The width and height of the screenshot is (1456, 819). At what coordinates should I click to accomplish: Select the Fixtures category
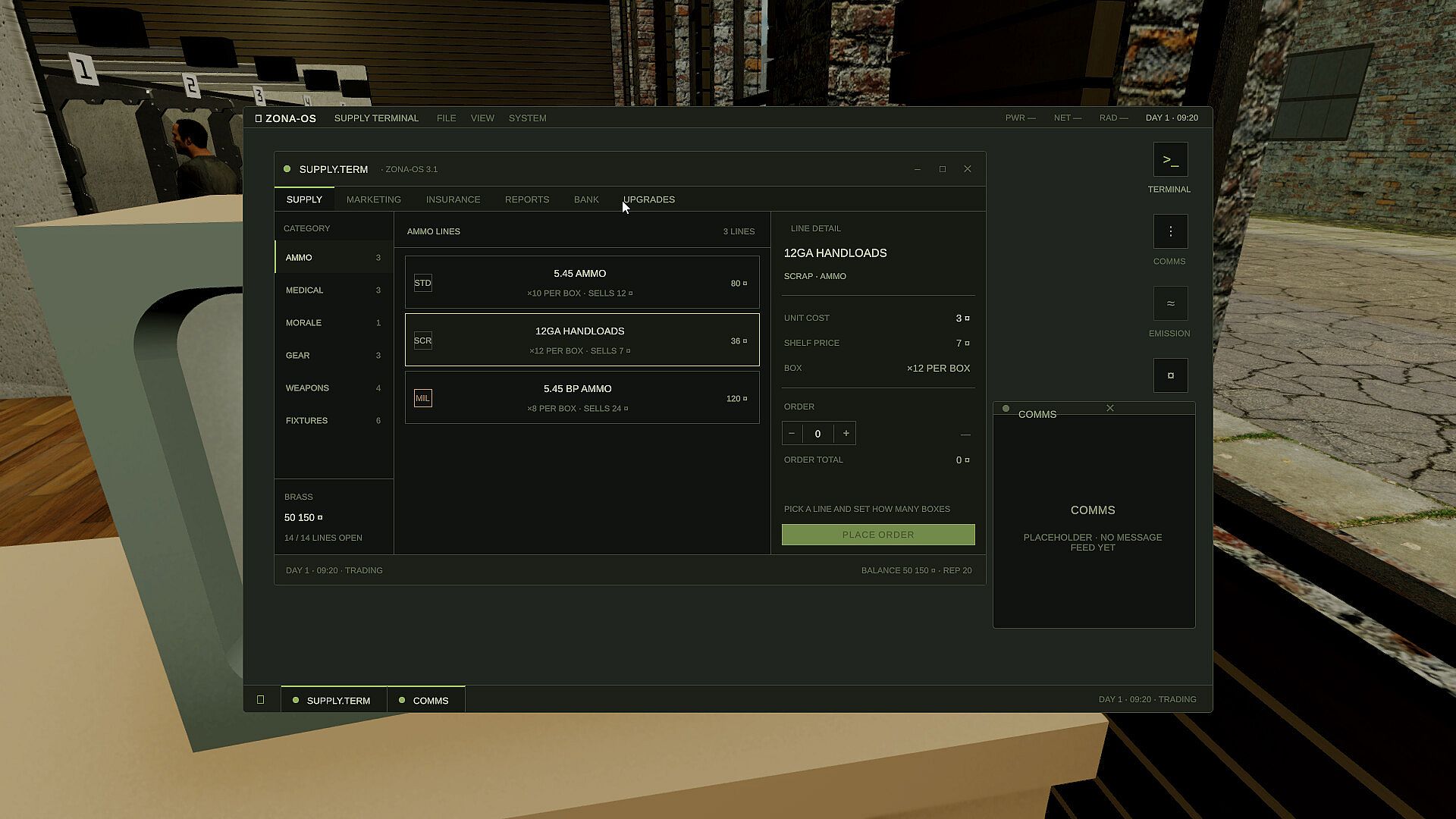click(x=334, y=421)
